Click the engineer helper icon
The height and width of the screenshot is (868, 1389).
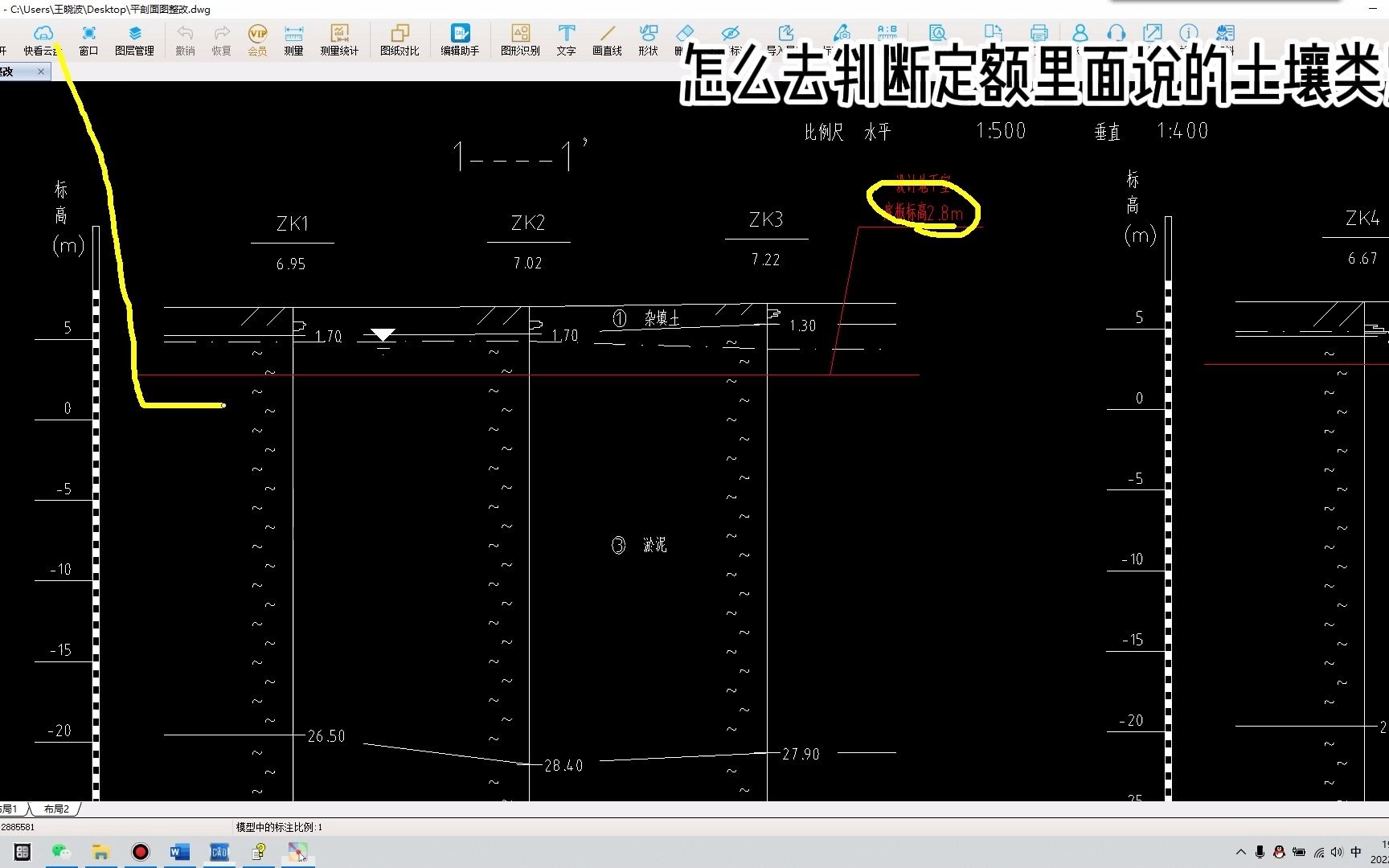coord(1225,33)
